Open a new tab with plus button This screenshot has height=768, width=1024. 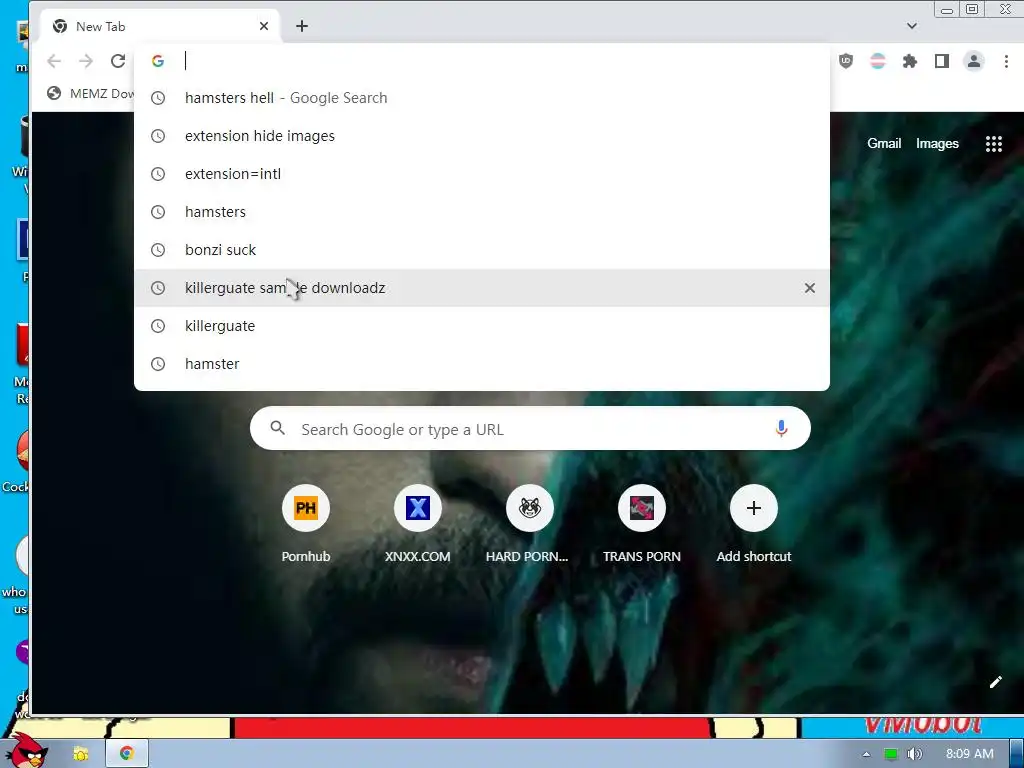coord(302,26)
